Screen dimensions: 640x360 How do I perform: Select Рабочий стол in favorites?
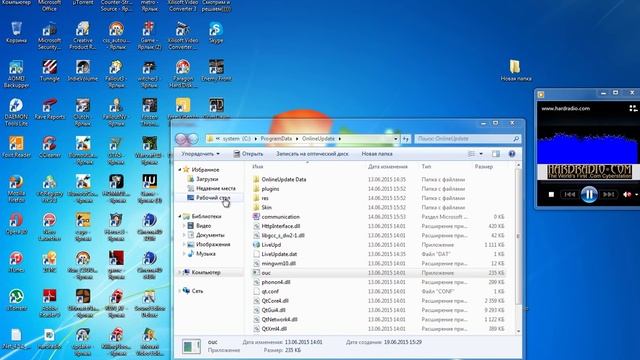[x=213, y=198]
